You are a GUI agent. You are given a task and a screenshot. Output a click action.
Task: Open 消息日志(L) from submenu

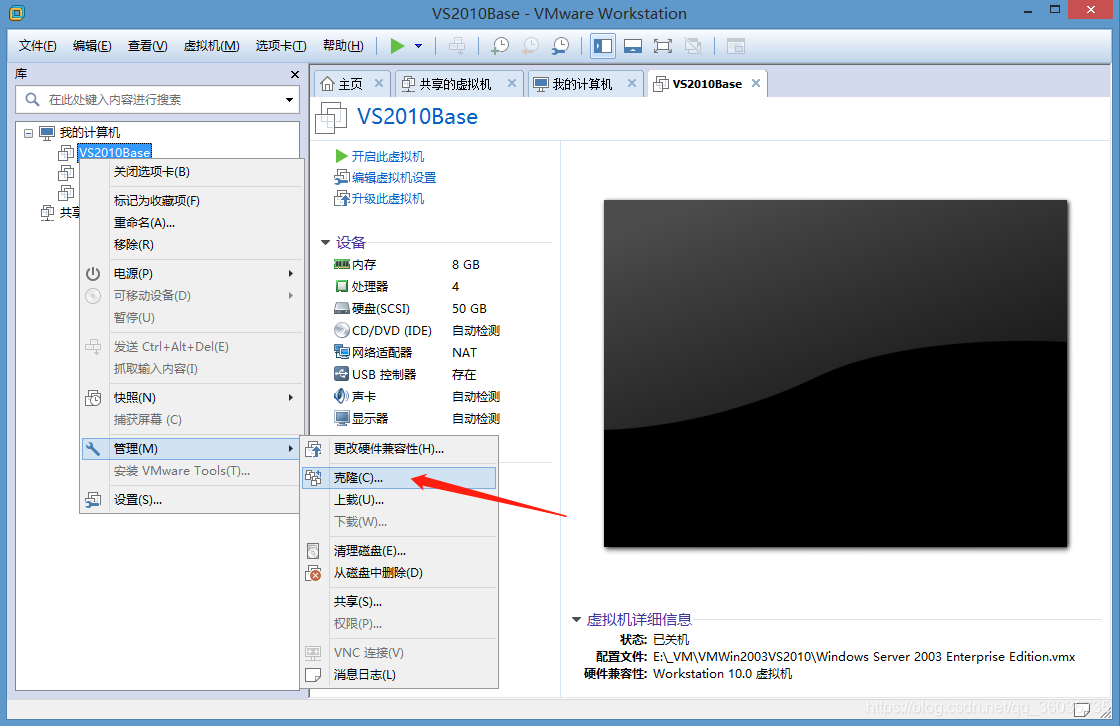tap(399, 675)
